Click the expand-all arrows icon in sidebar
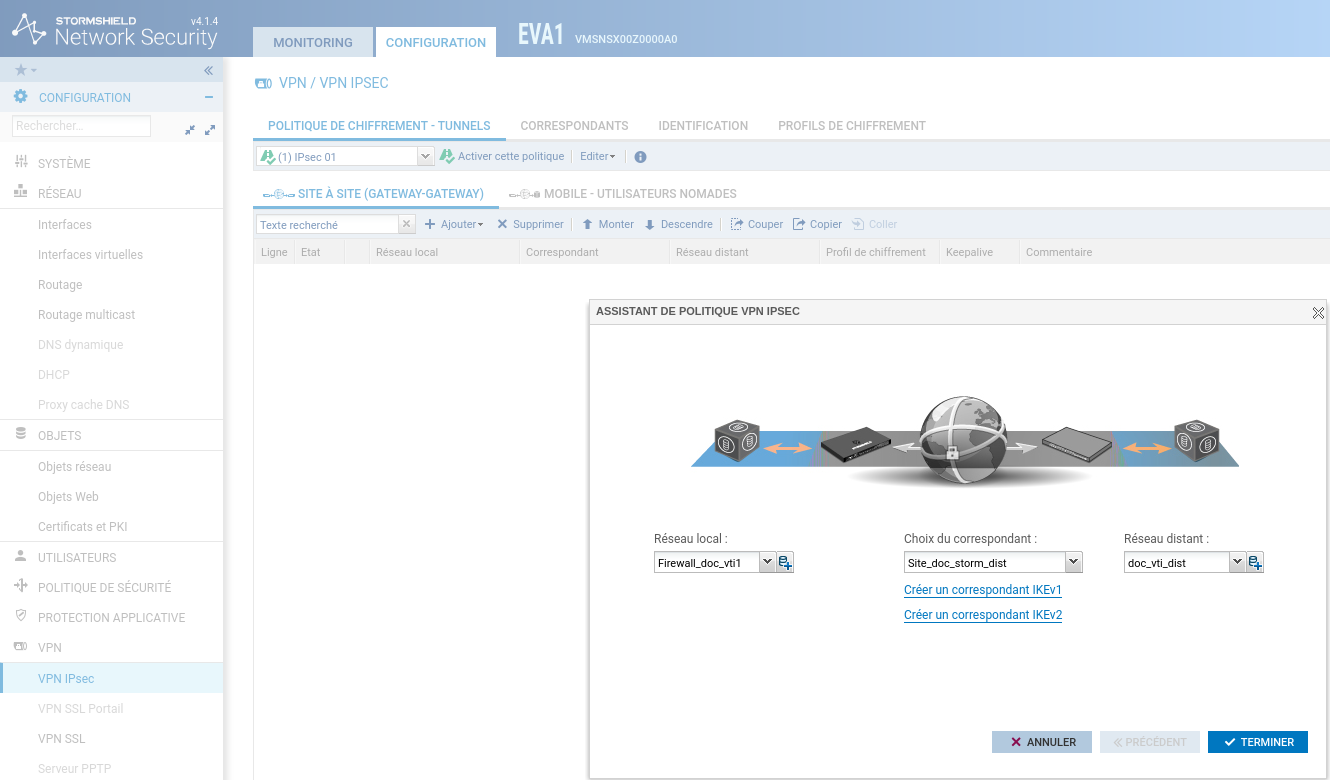This screenshot has width=1330, height=780. click(210, 130)
